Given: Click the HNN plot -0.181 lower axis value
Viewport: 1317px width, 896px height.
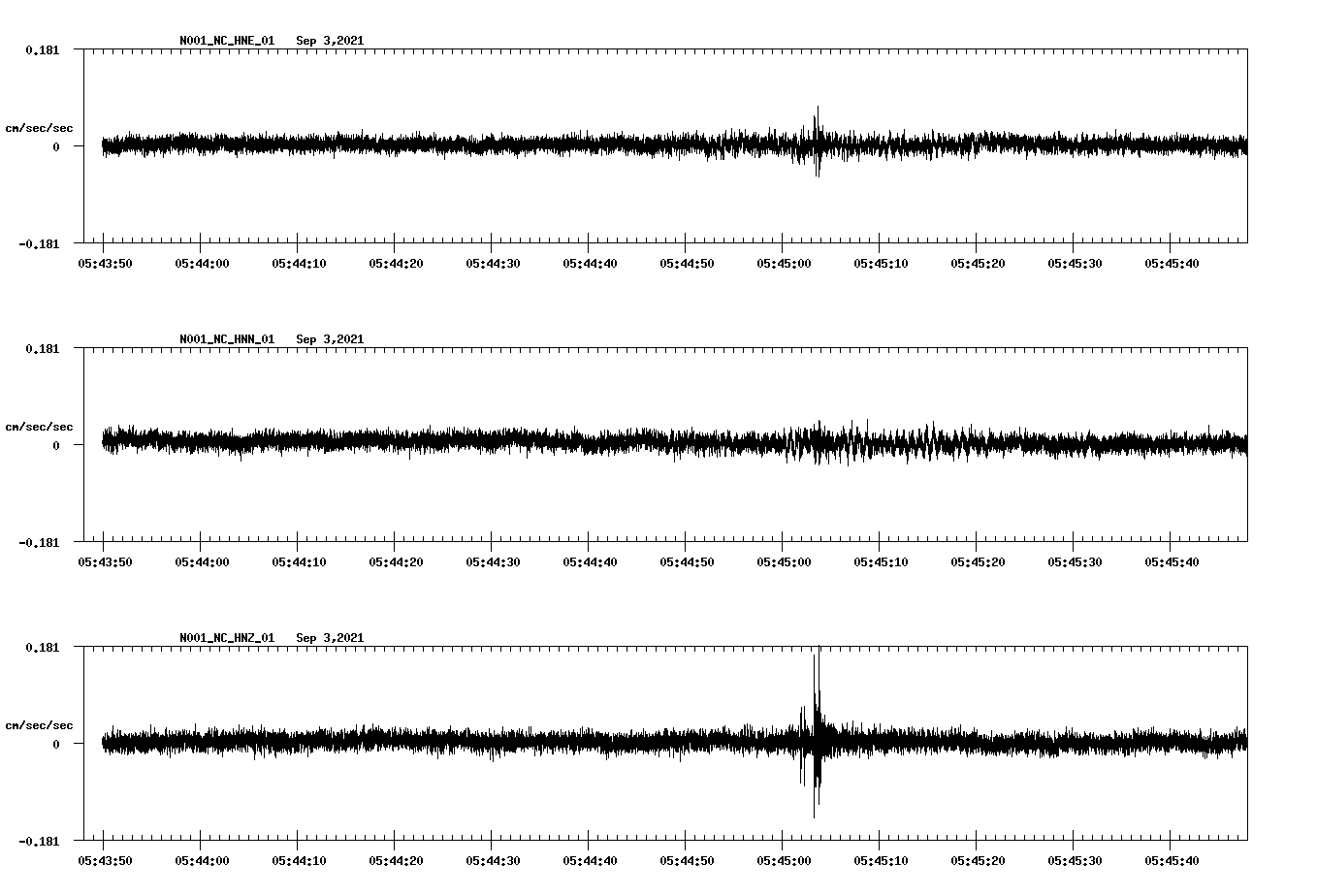Looking at the screenshot, I should pos(39,542).
